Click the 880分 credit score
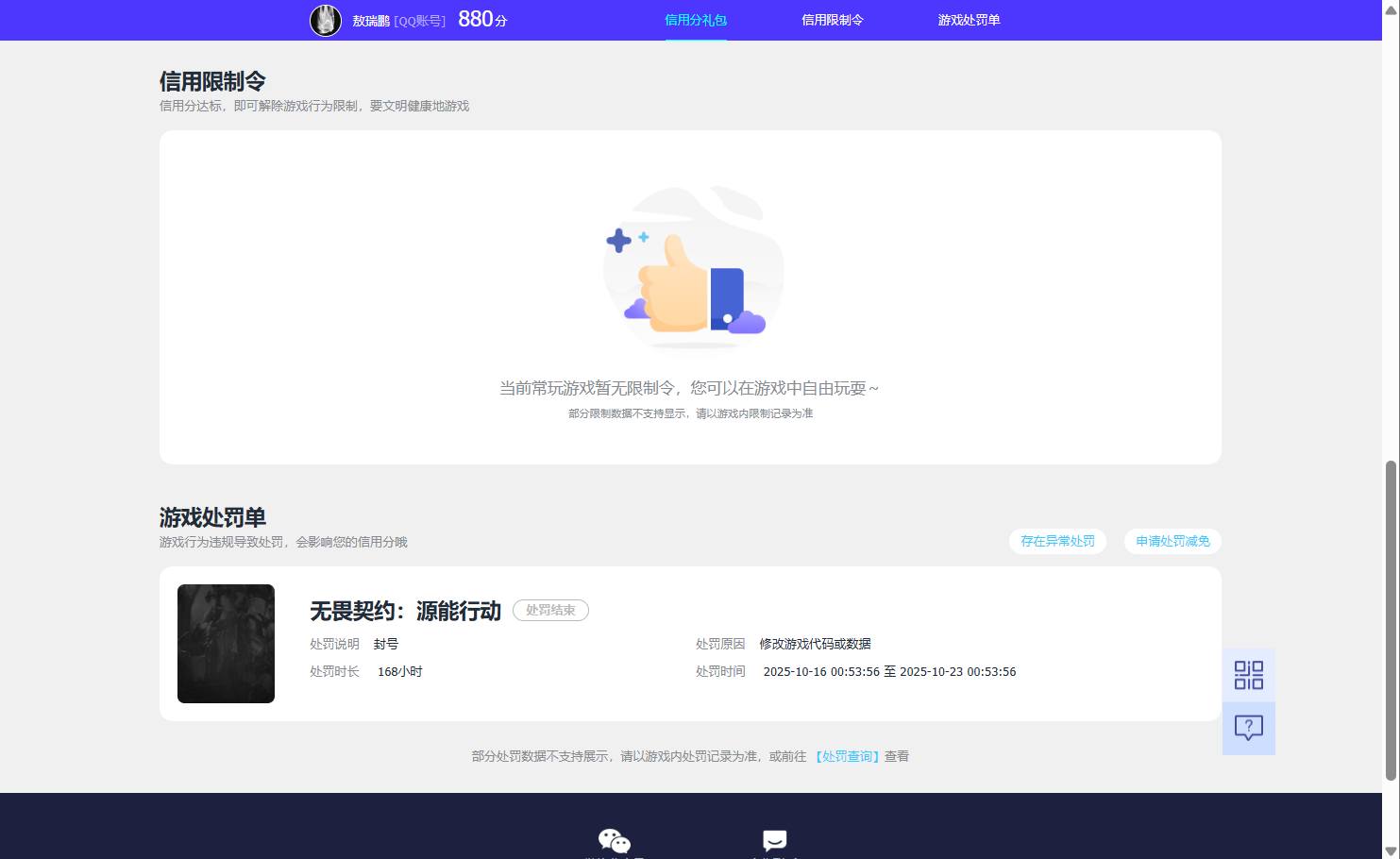 tap(482, 19)
